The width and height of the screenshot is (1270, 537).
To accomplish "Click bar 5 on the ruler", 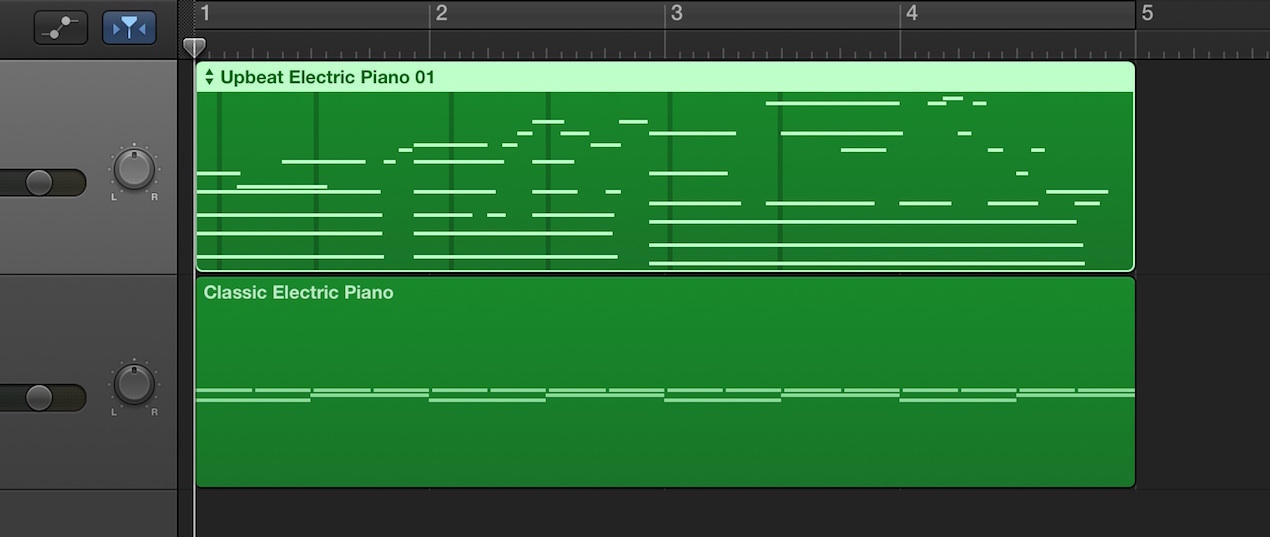I will pos(1147,14).
